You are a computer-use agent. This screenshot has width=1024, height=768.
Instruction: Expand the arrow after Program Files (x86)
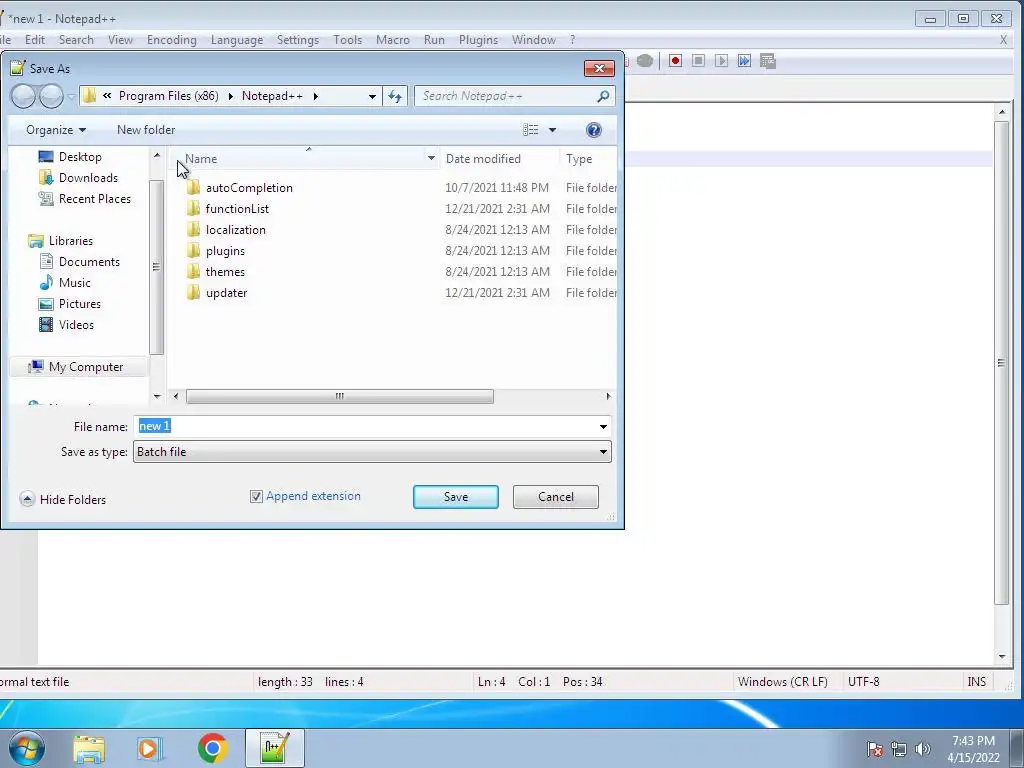point(231,96)
